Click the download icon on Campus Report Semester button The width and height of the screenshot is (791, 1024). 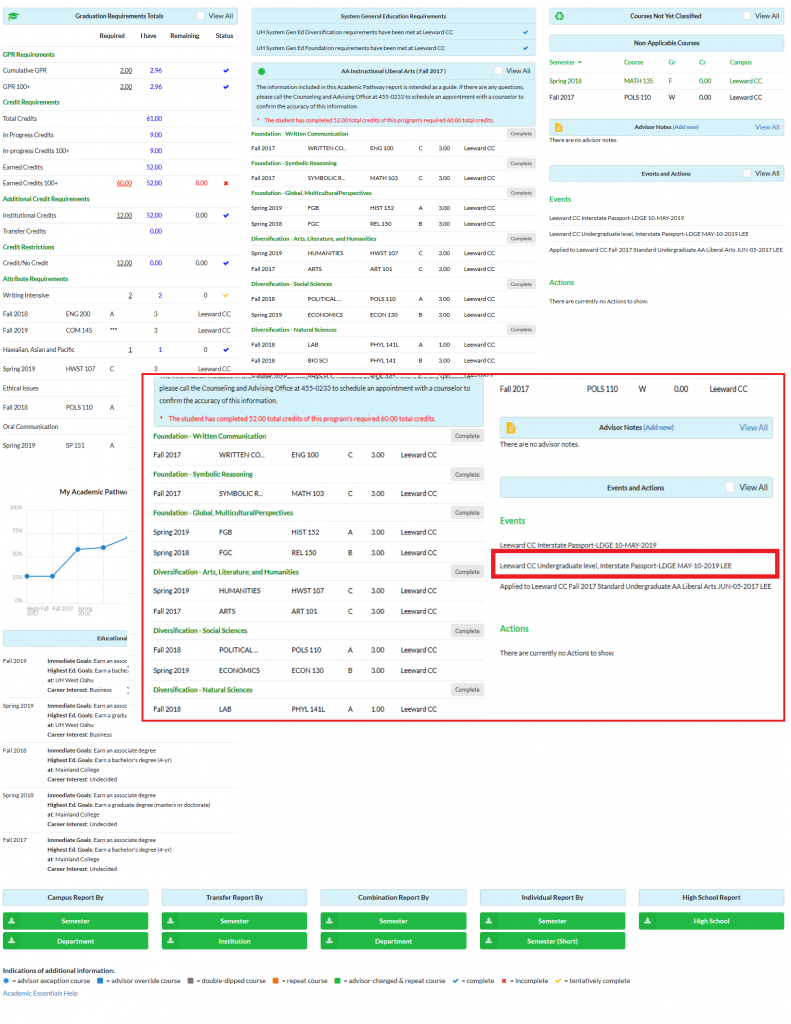[x=13, y=921]
